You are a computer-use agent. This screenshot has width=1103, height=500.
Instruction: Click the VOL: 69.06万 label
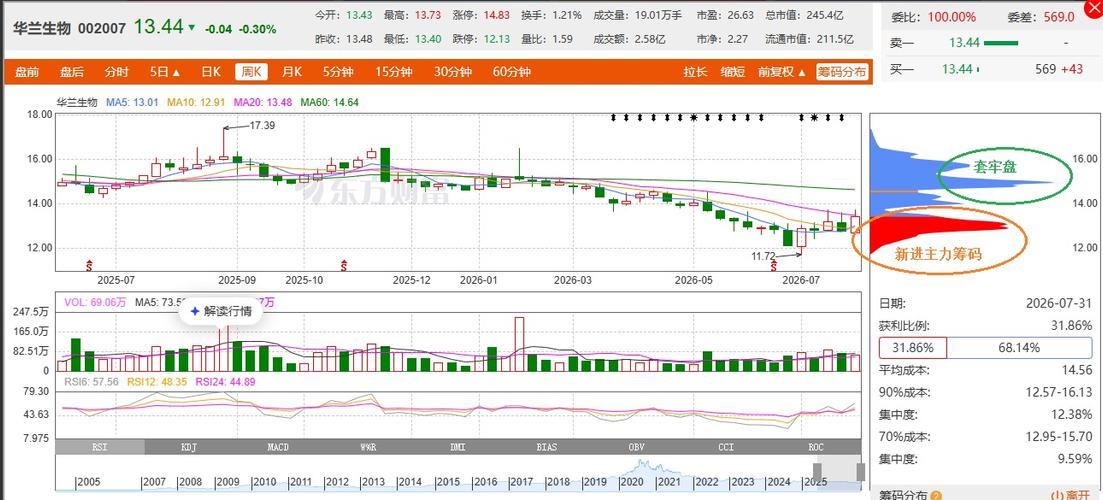[x=95, y=302]
